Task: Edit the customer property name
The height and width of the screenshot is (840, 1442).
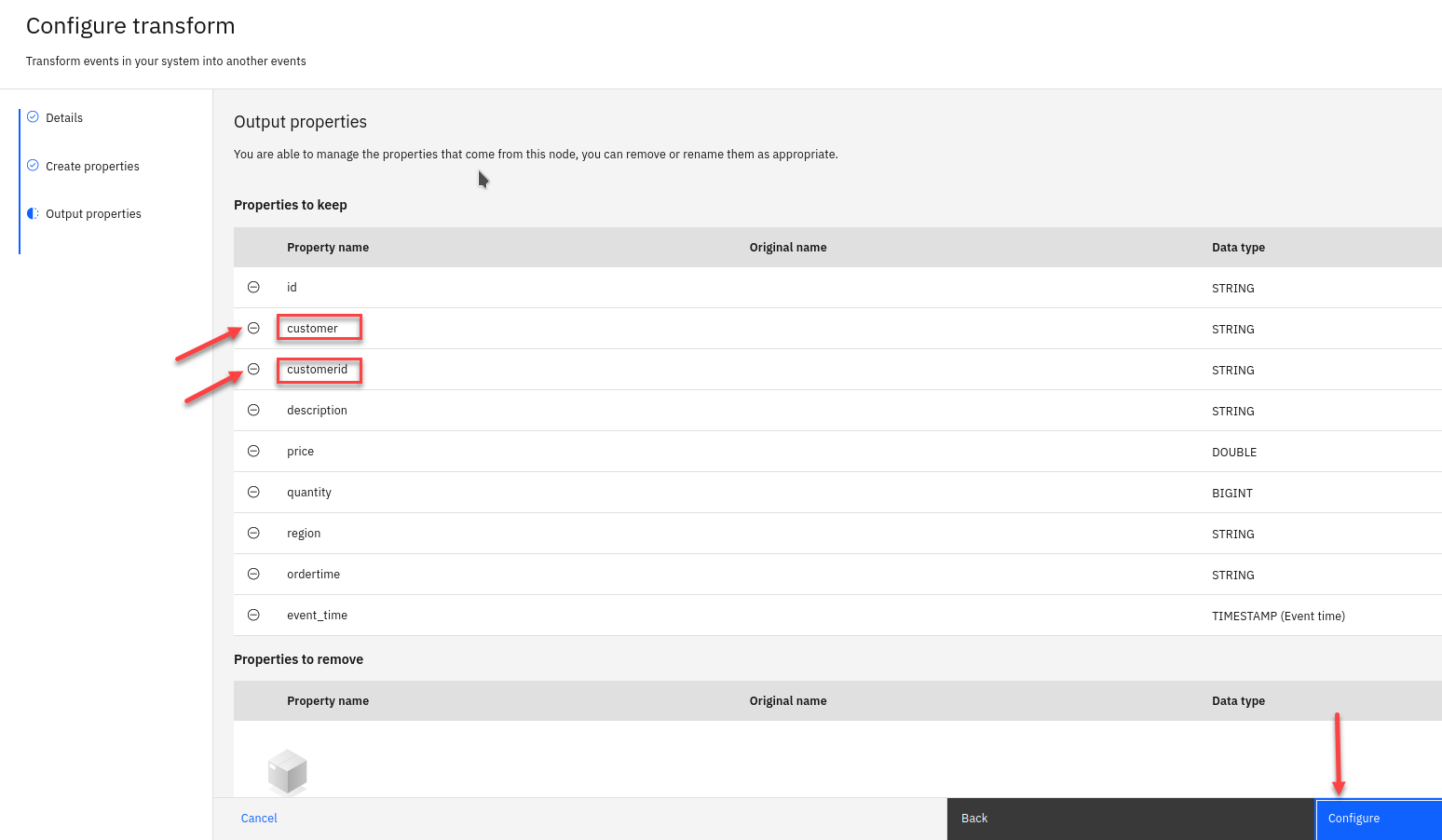Action: (318, 328)
